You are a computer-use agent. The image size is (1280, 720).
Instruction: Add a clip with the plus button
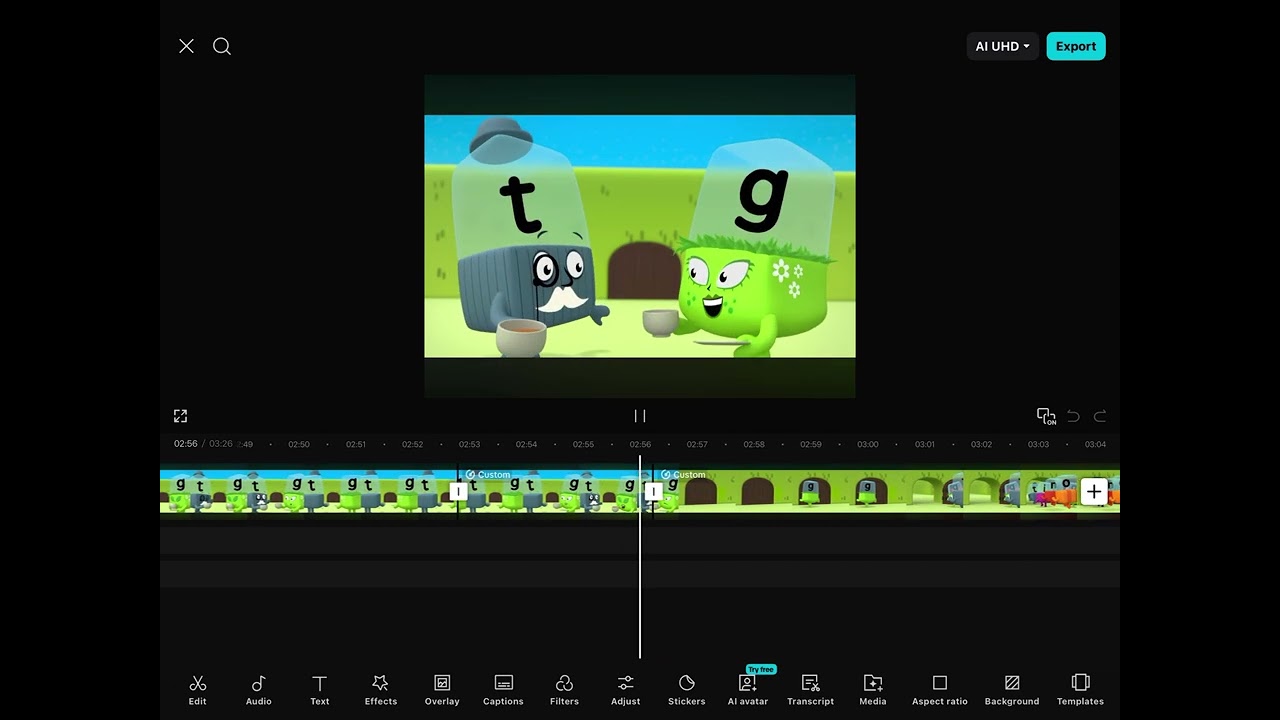tap(1094, 492)
